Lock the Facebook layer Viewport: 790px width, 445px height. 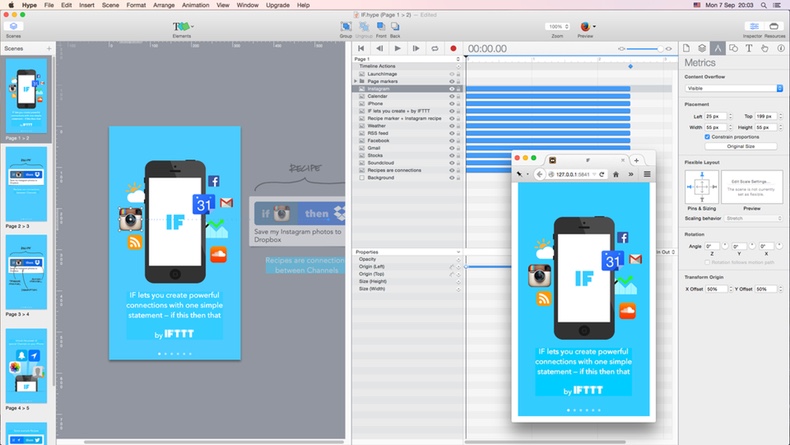click(458, 141)
